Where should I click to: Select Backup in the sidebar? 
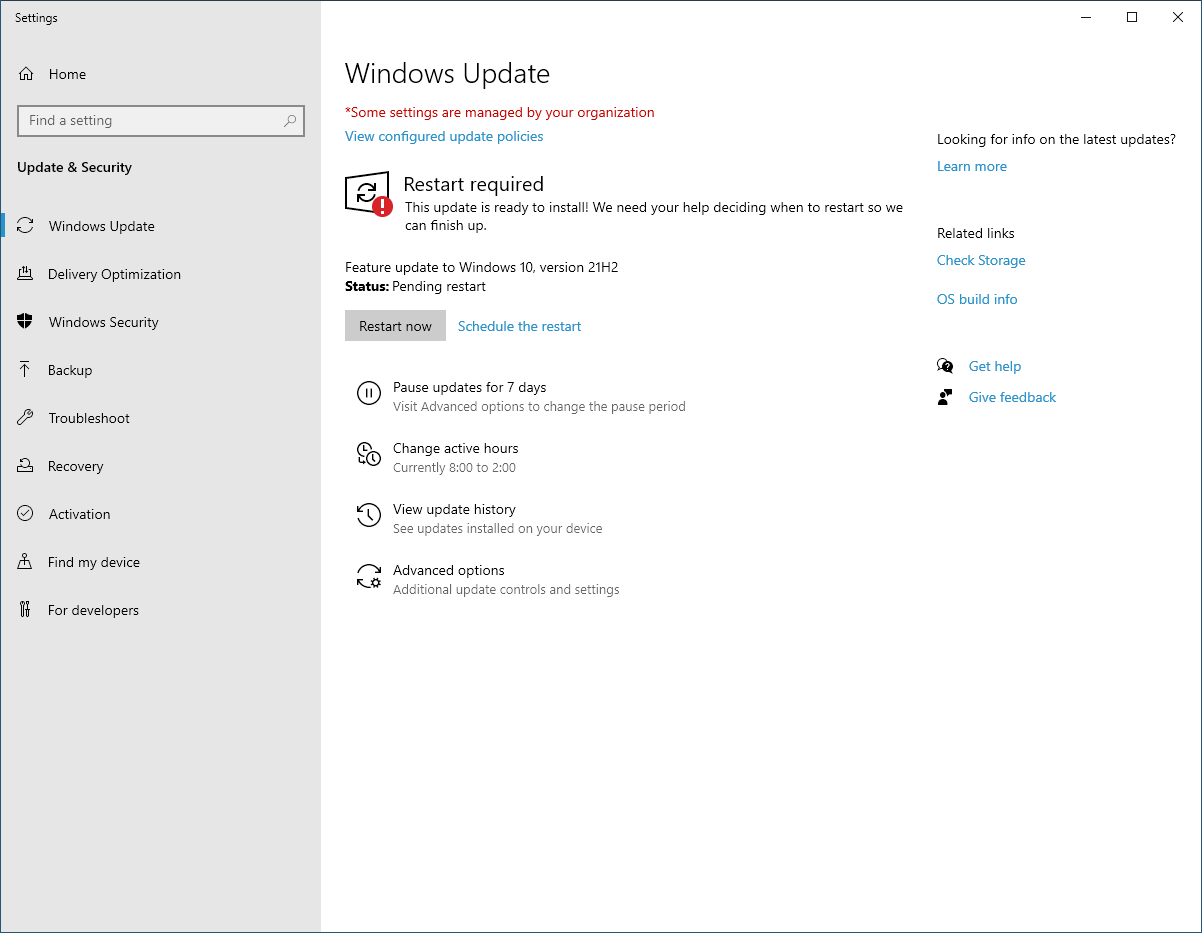160,370
